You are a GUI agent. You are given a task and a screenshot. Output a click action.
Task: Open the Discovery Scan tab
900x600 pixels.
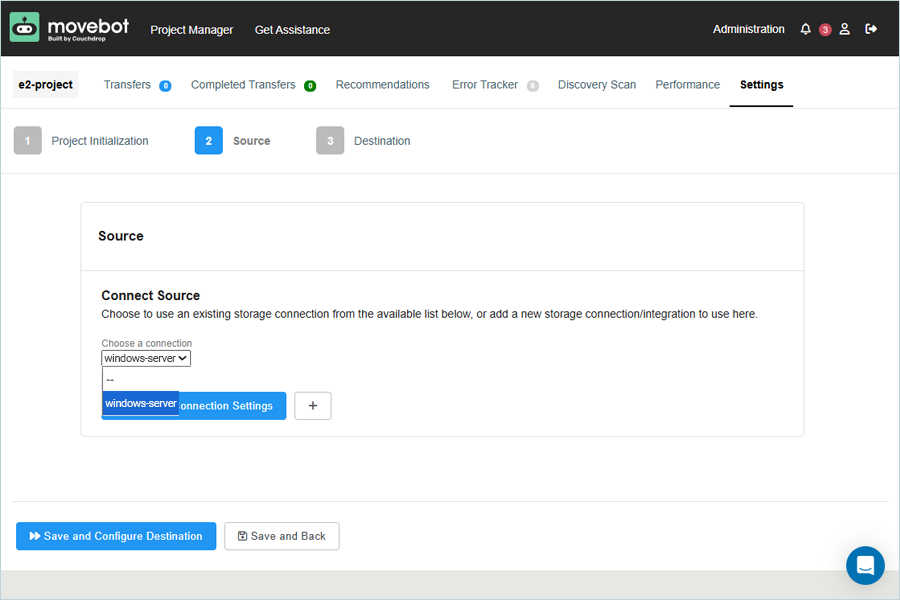[x=596, y=85]
